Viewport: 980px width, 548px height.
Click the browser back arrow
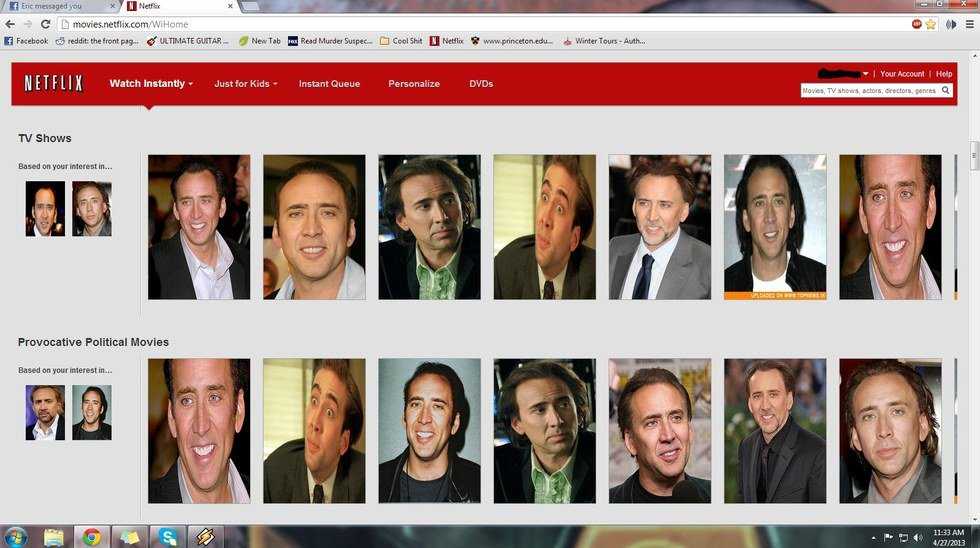[x=10, y=24]
